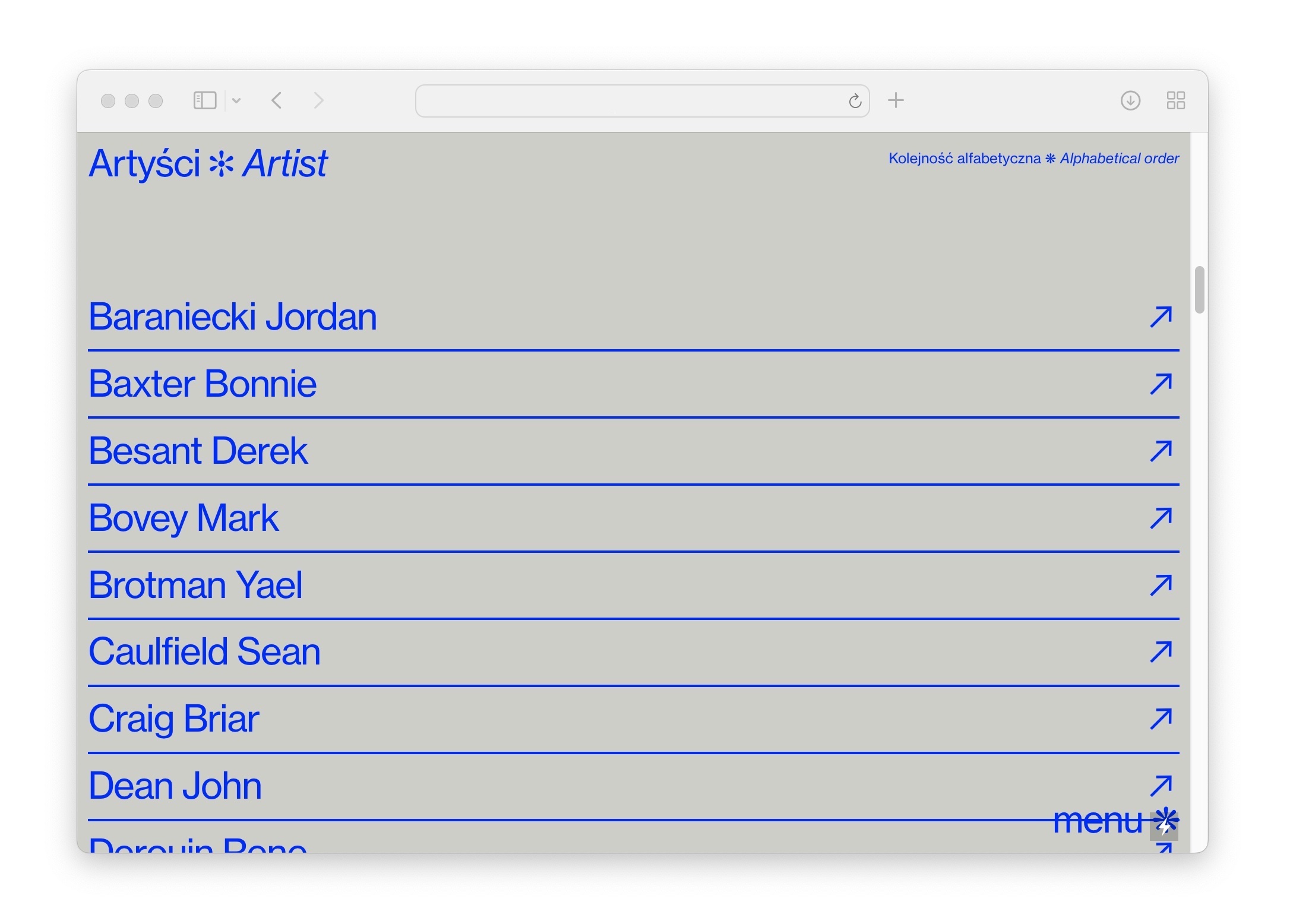1290x924 pixels.
Task: Open the floating menu button
Action: tap(1114, 821)
